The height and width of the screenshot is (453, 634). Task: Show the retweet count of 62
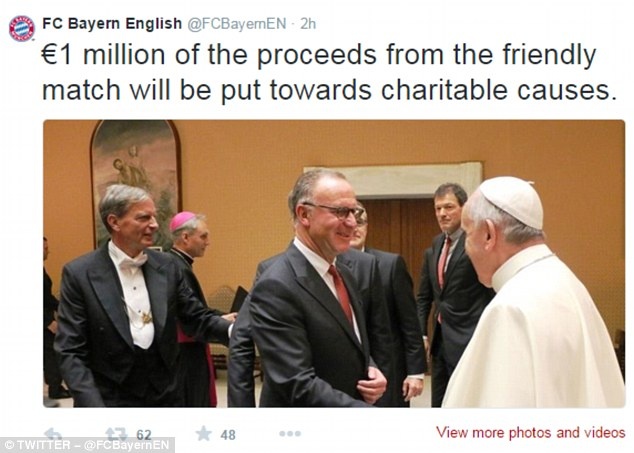[144, 435]
